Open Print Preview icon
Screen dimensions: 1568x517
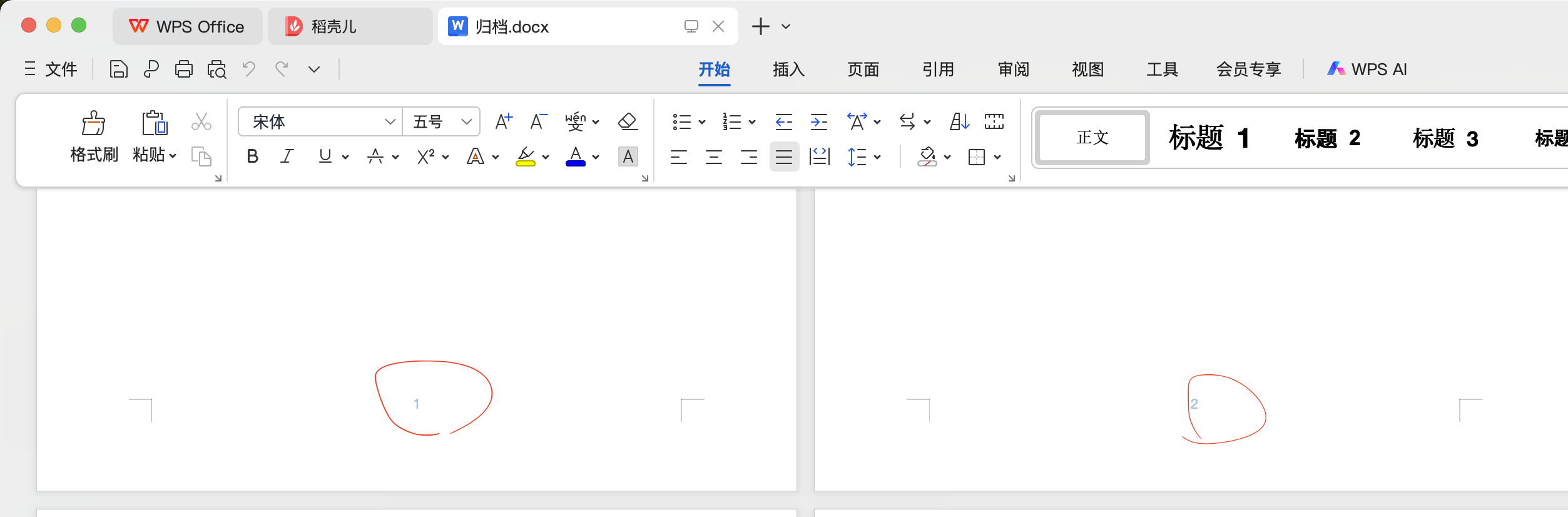tap(216, 69)
